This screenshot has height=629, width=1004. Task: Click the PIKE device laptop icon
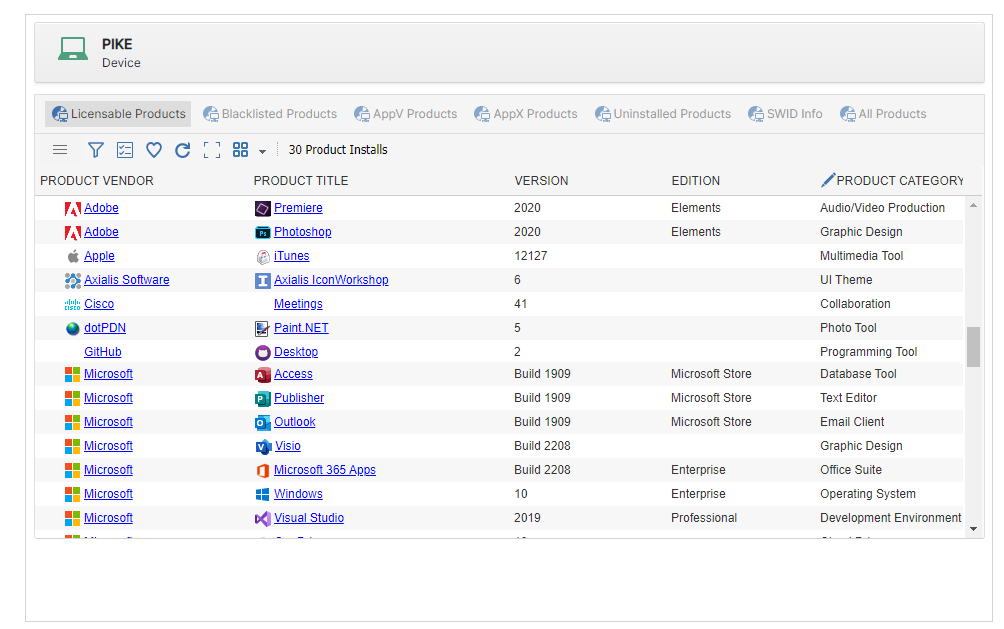point(72,49)
